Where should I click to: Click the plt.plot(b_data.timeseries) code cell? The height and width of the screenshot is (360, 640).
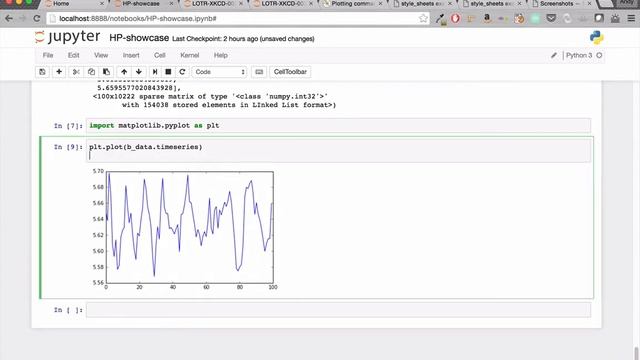pos(338,151)
